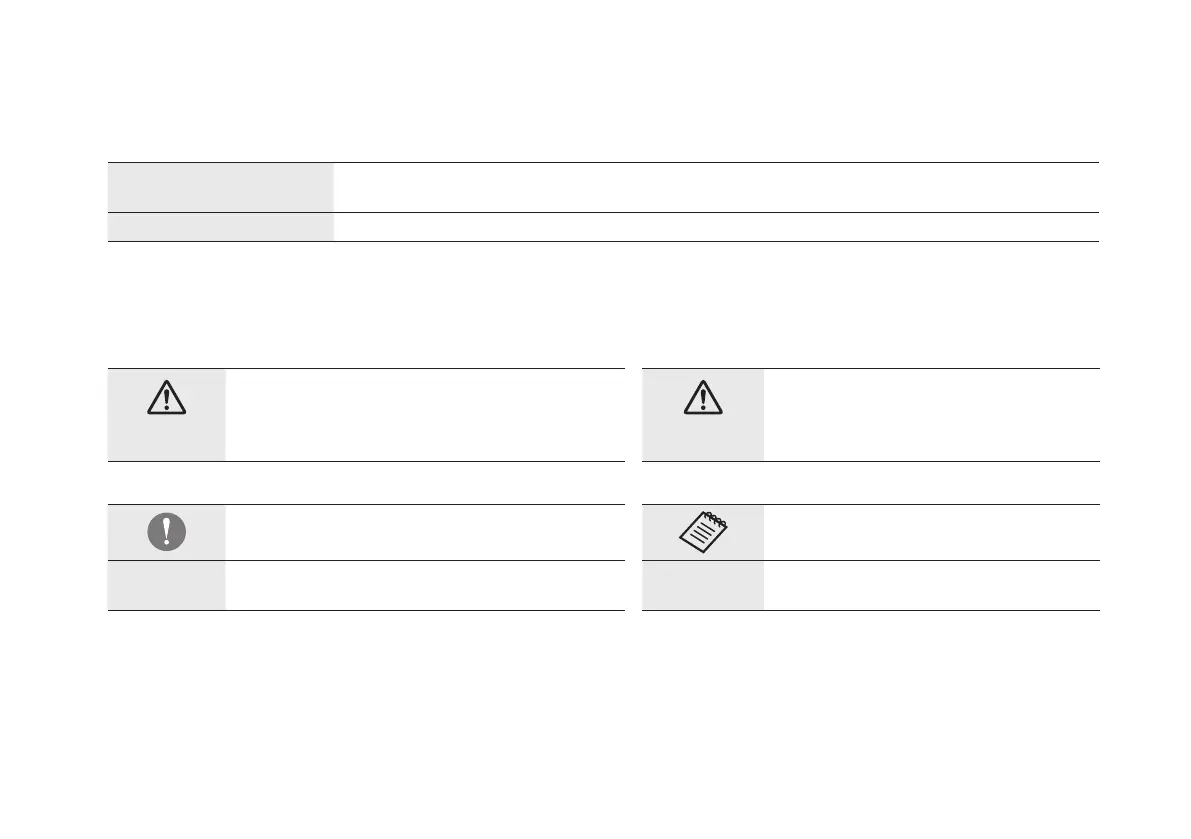Screen dimensions: 1191x839
Task: Click the wide white cell in top table's first row
Action: (x=716, y=187)
